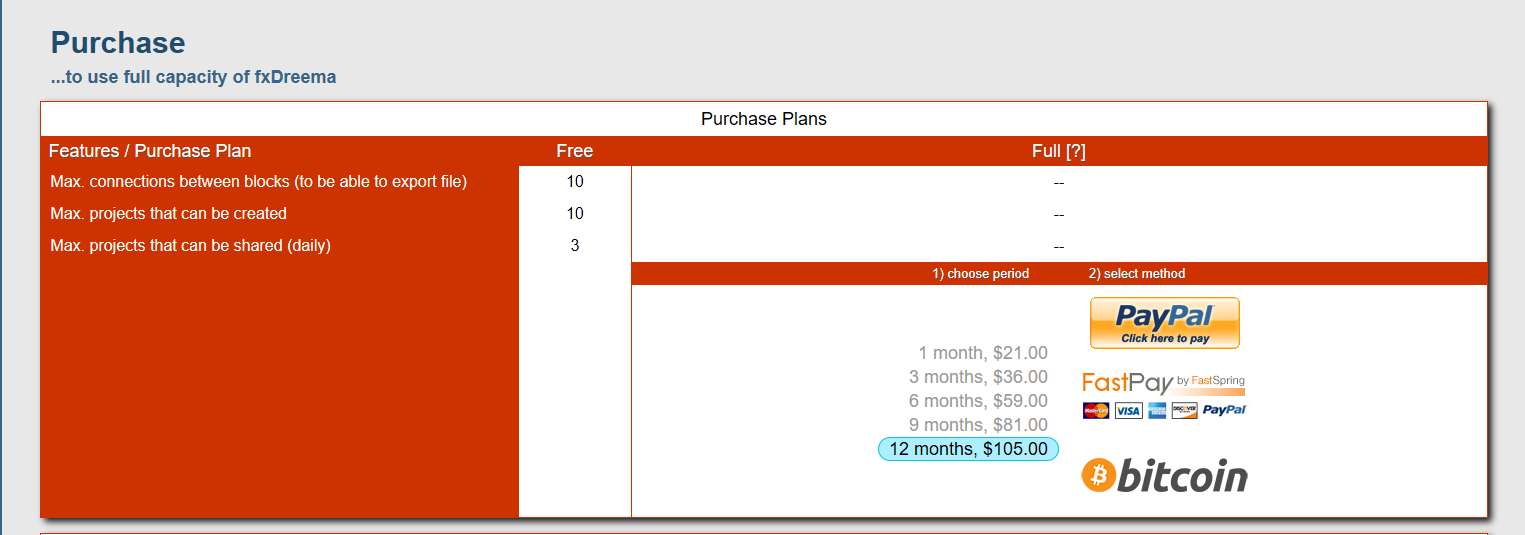1525x535 pixels.
Task: Open the [?] help next to Full
Action: point(1076,151)
